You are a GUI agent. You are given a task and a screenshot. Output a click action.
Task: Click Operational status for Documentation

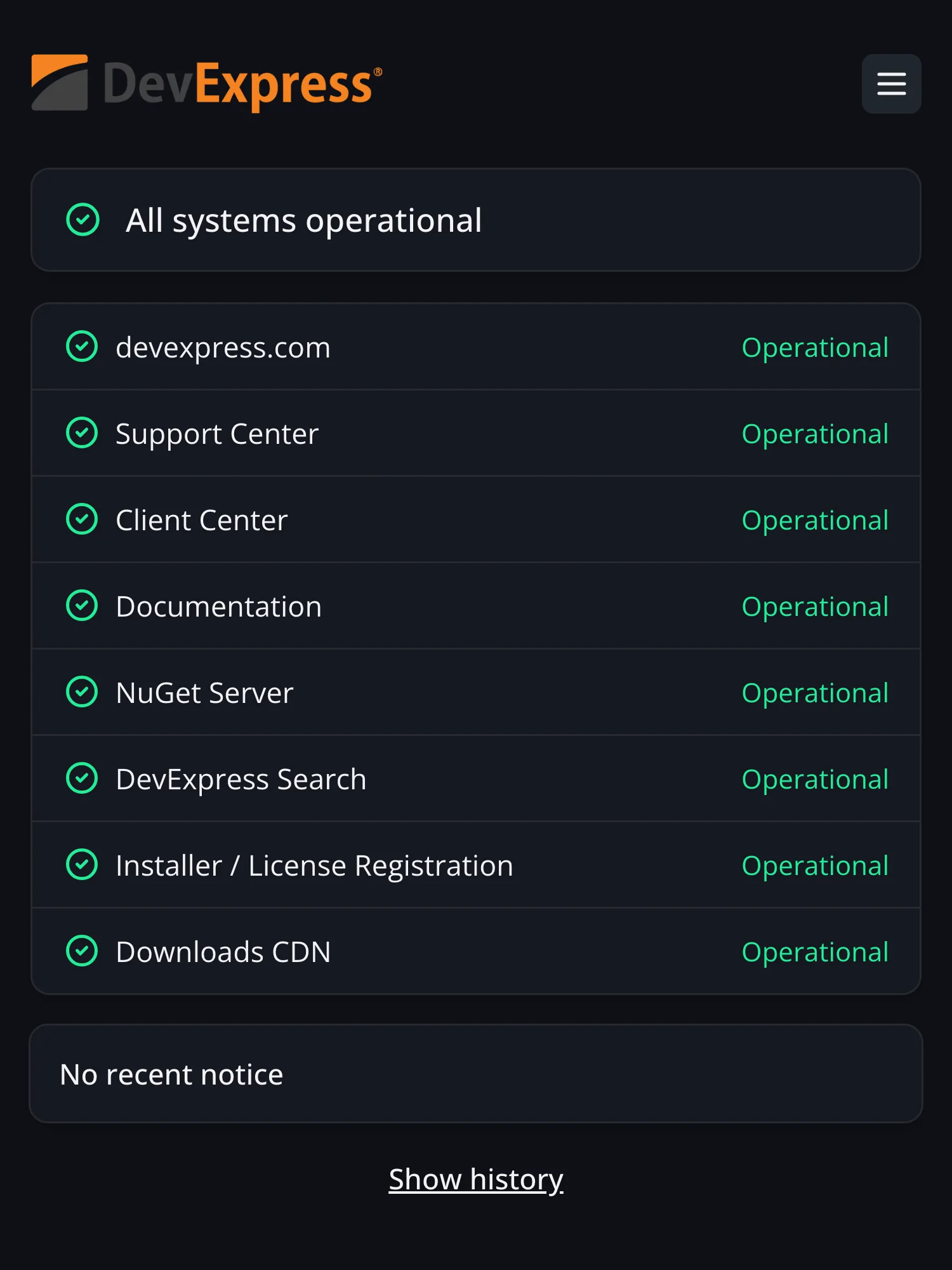tap(815, 607)
